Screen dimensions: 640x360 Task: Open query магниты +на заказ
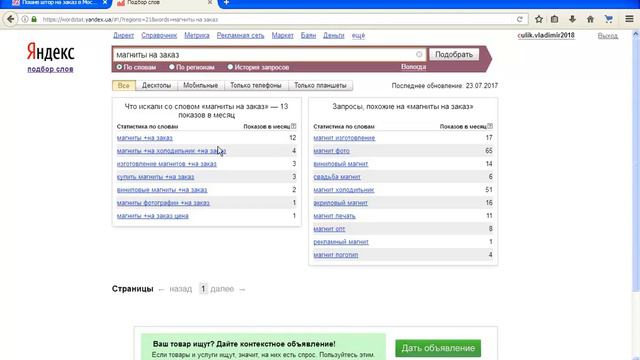pyautogui.click(x=144, y=138)
